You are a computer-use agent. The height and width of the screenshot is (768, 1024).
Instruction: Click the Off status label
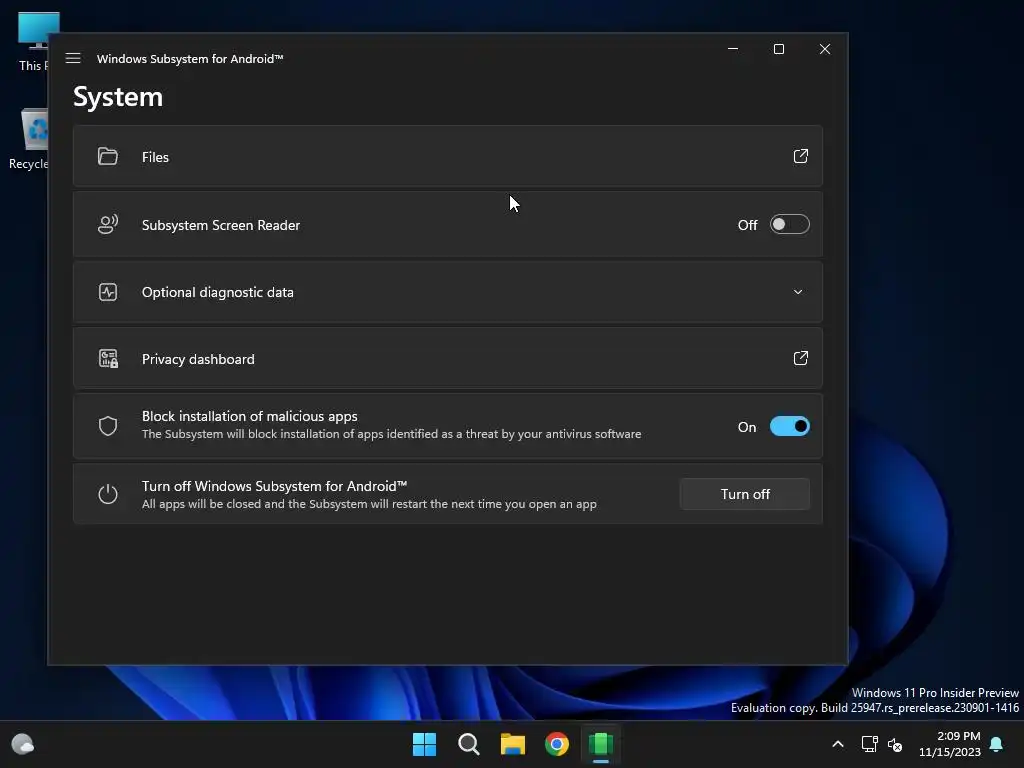(747, 225)
